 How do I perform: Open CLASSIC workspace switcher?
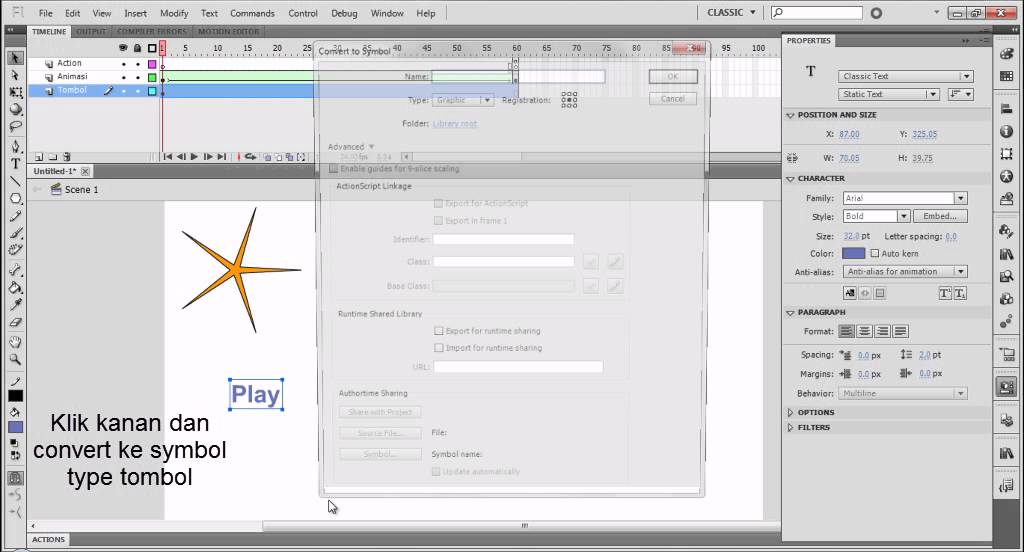[731, 12]
